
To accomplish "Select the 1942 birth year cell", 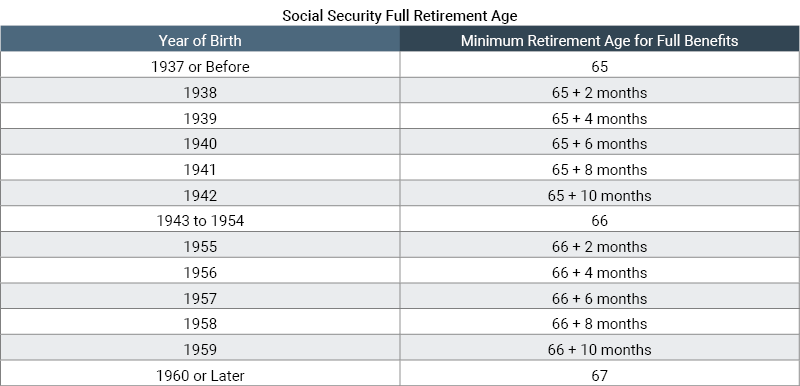I will click(200, 195).
